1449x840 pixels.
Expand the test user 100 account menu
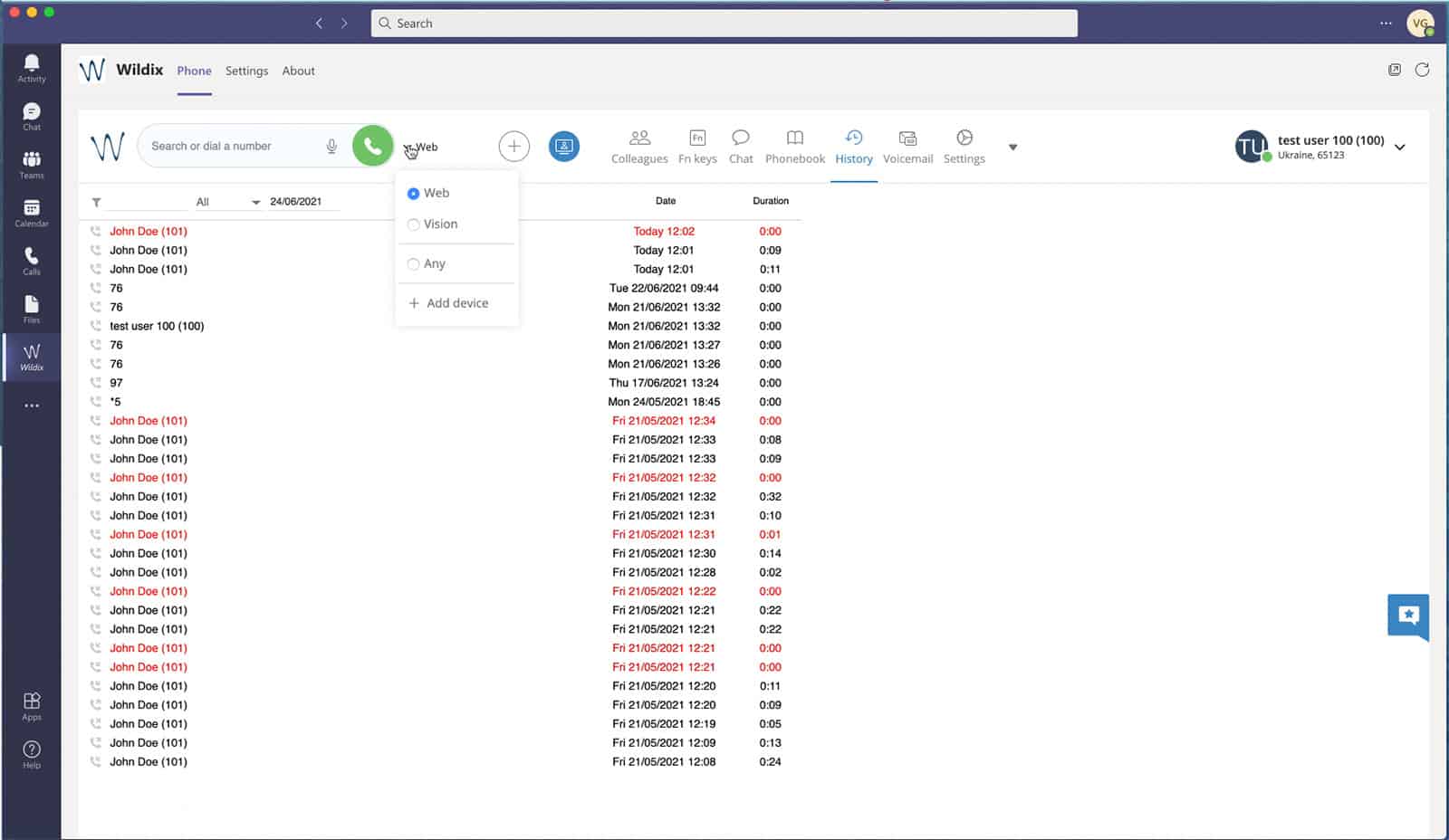click(1399, 147)
